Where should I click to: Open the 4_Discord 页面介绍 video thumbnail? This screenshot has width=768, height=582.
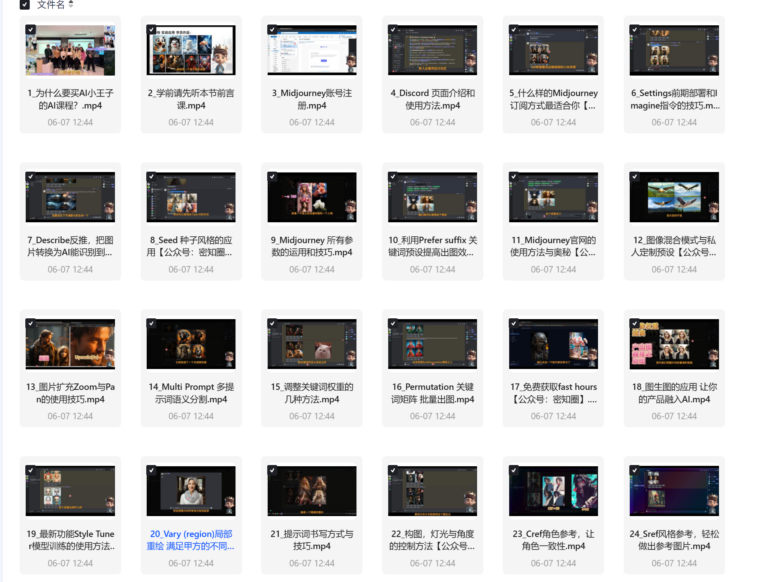pos(432,50)
